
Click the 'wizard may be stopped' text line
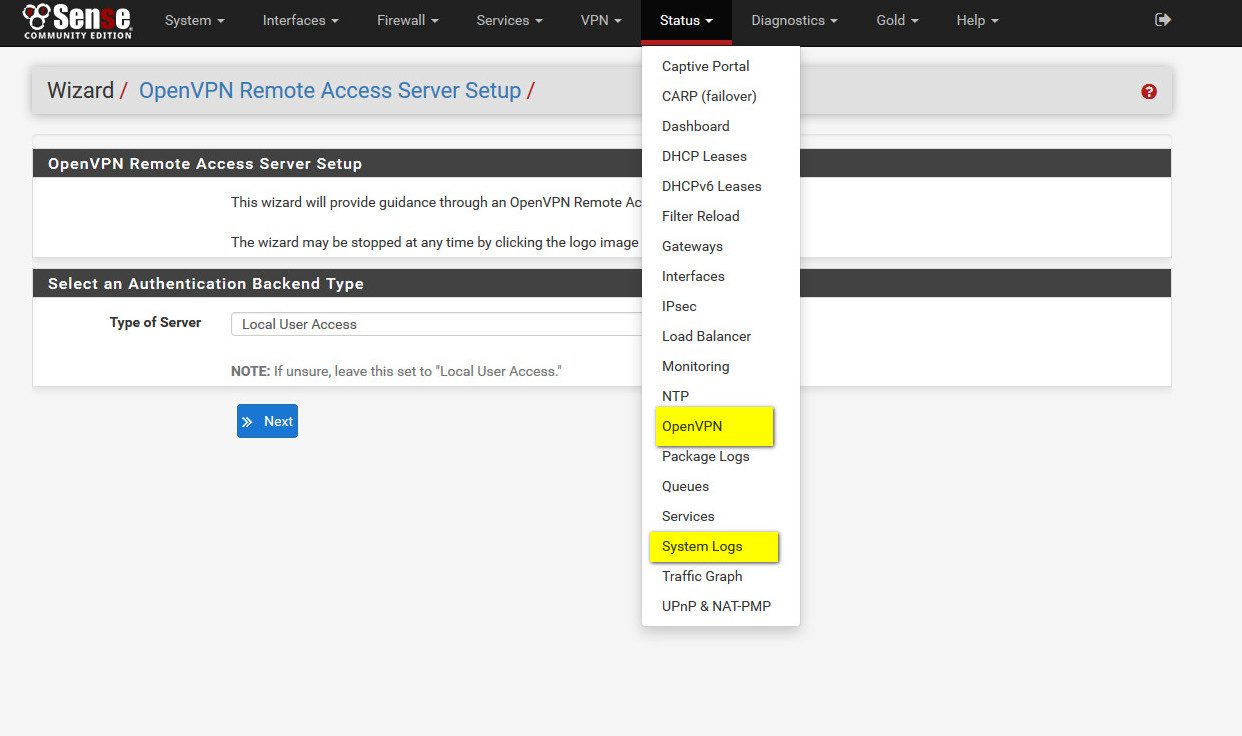(x=435, y=242)
